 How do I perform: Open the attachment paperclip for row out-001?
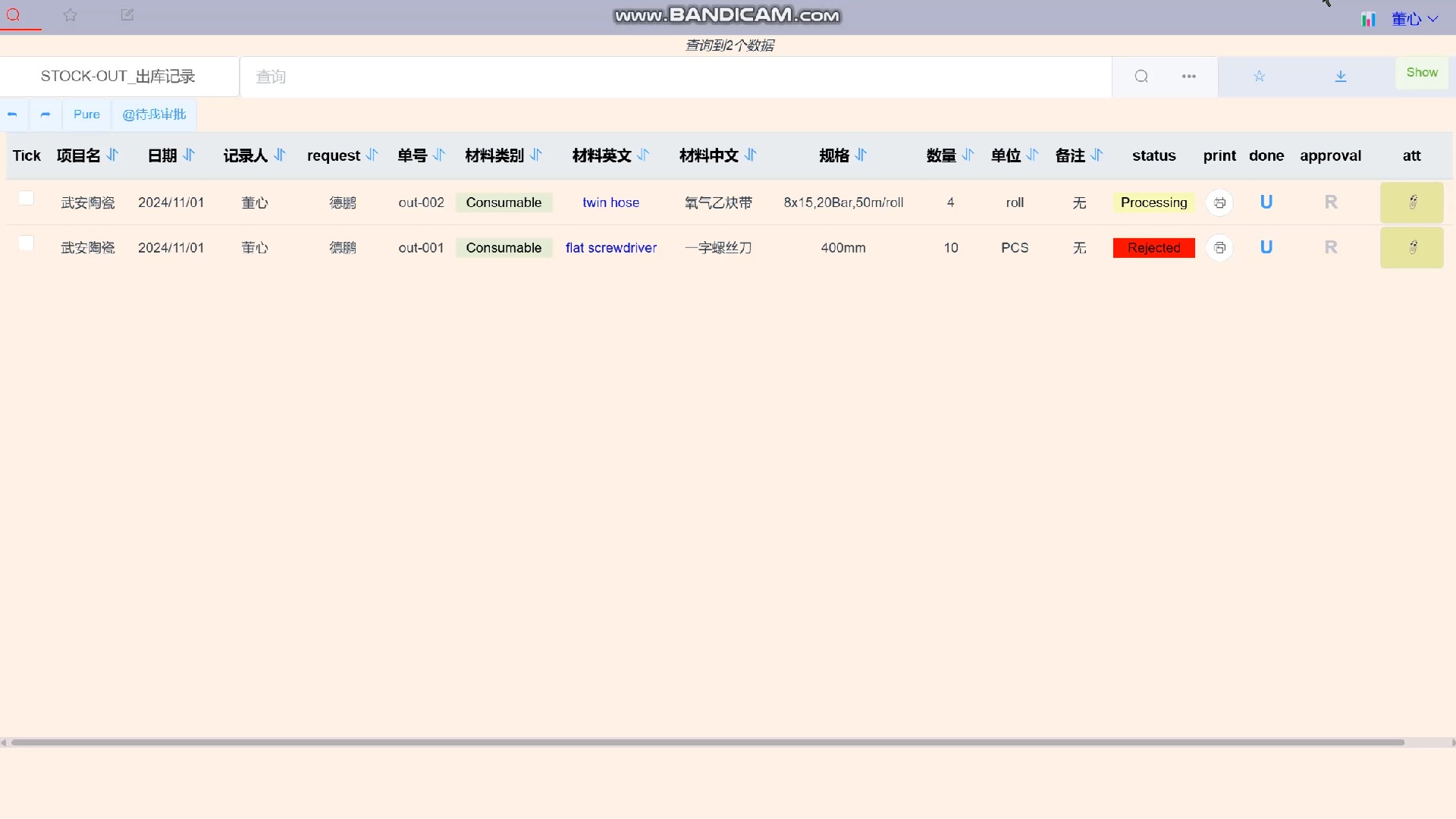[1412, 248]
